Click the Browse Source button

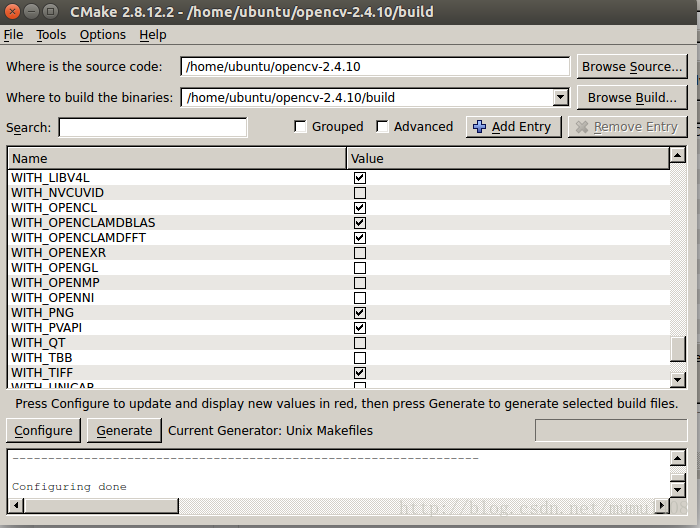(x=632, y=67)
